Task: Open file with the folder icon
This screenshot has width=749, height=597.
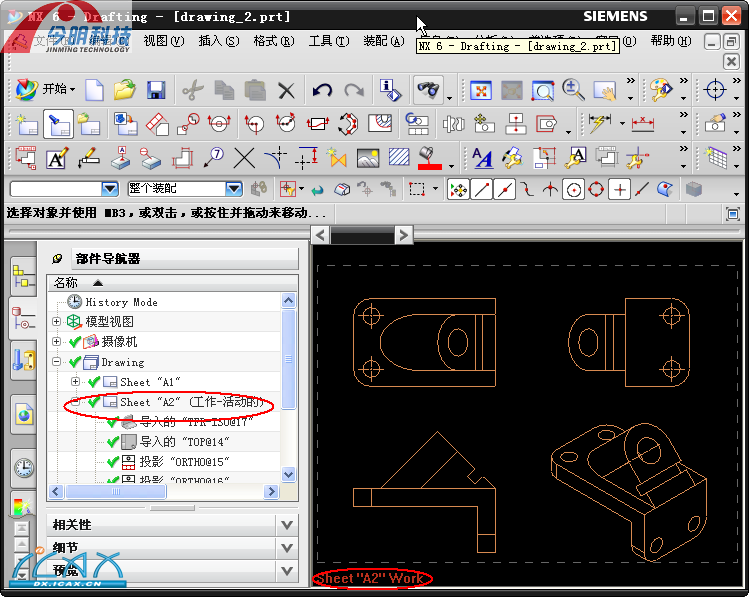Action: [124, 91]
